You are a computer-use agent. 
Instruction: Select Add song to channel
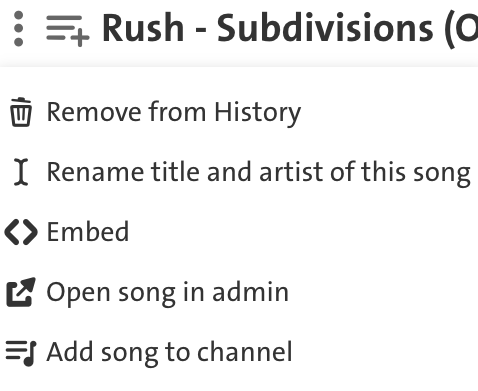point(169,353)
